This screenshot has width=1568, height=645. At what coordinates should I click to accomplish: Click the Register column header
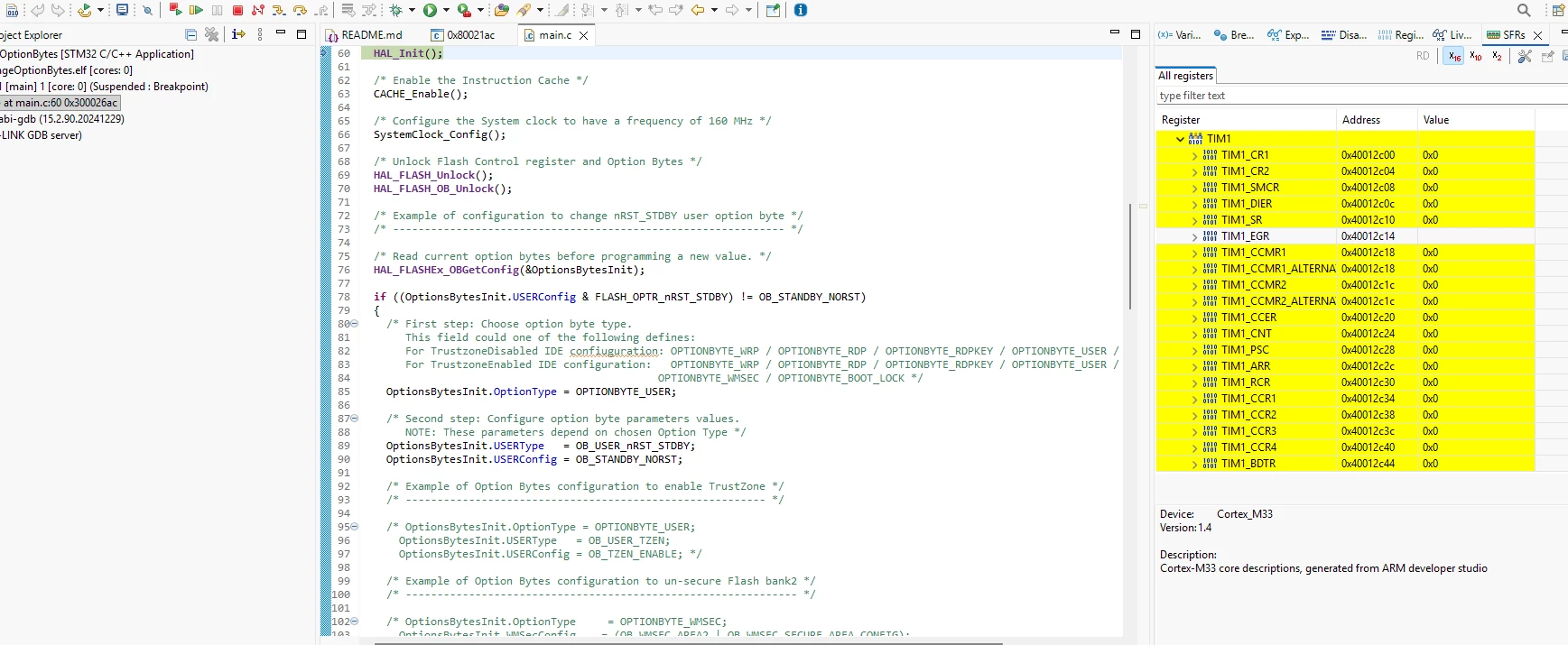coord(1246,120)
